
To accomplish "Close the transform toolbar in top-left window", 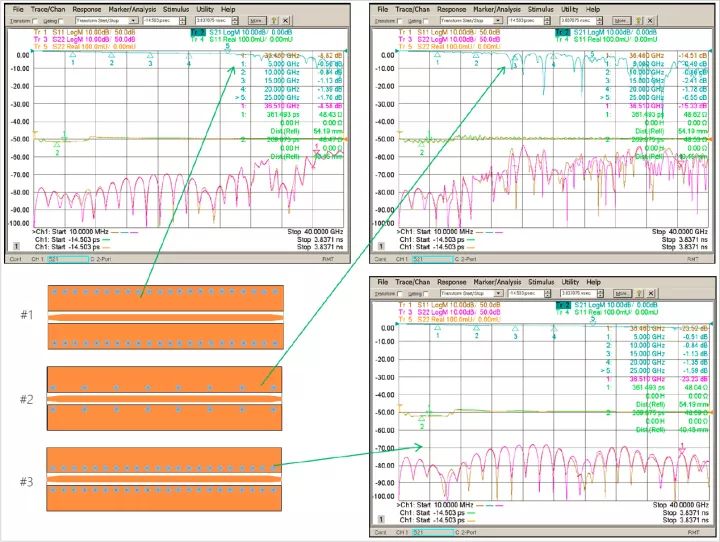I will point(286,19).
